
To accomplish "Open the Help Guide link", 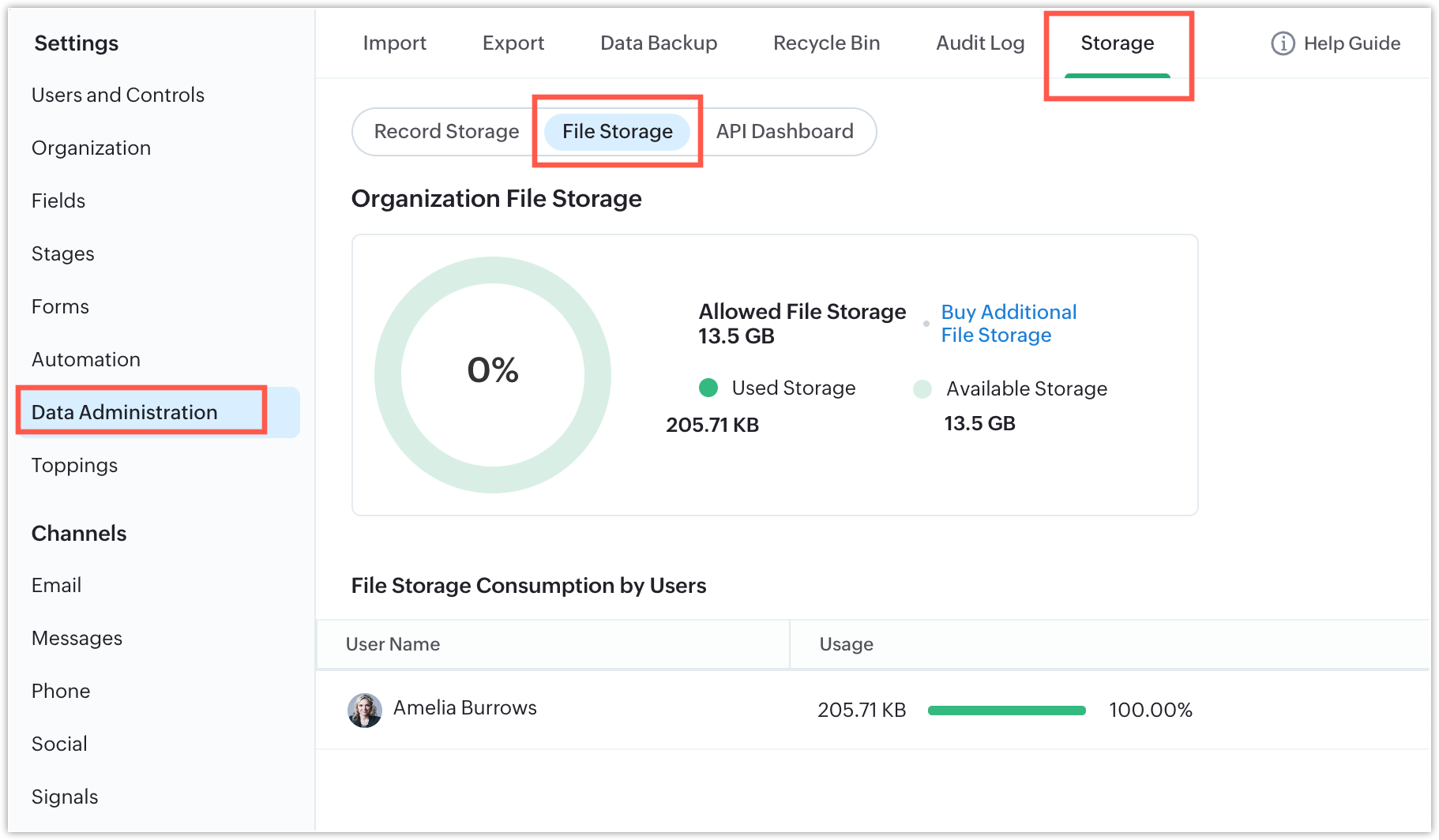I will (x=1351, y=43).
